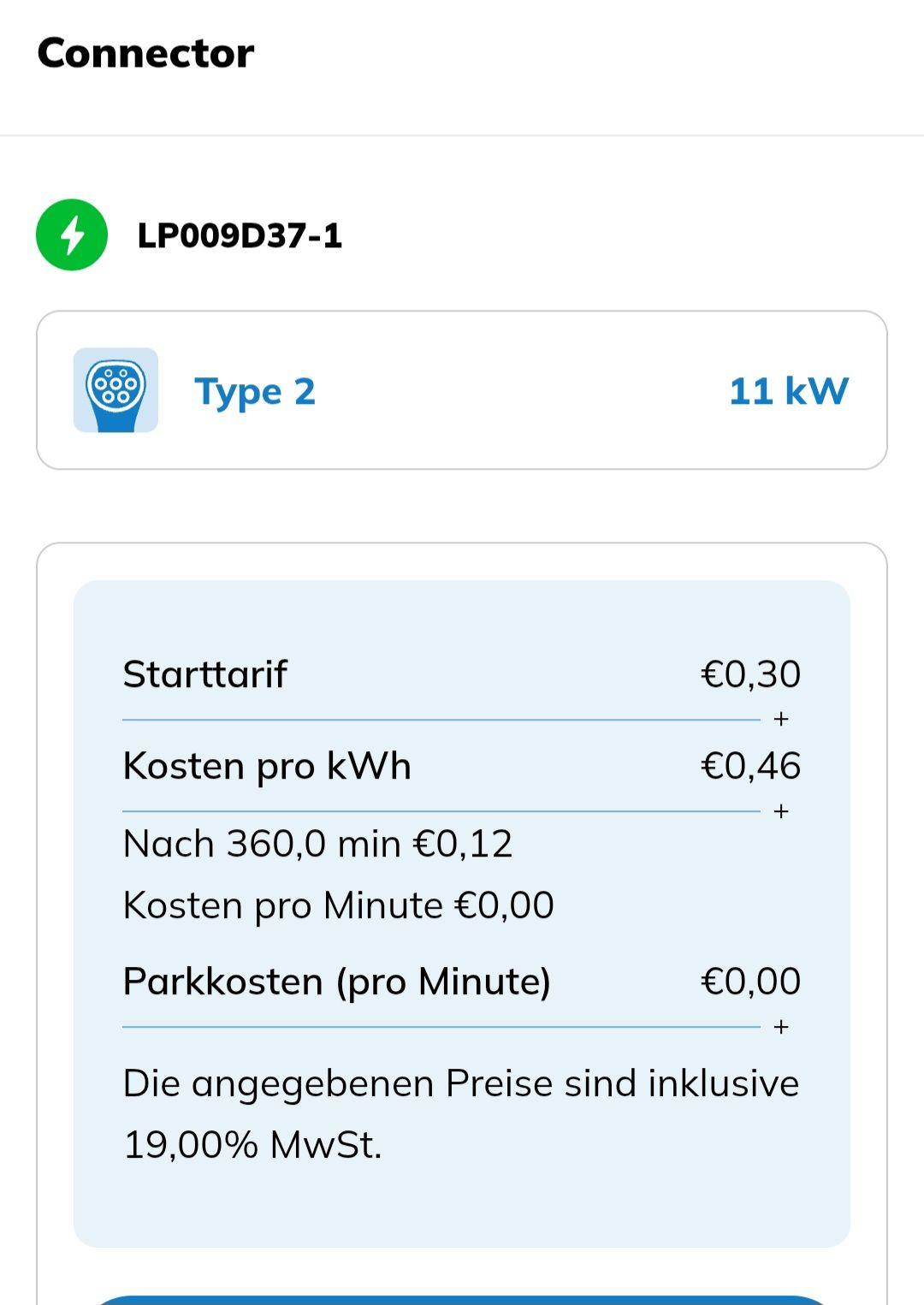Viewport: 924px width, 1305px height.
Task: Tap the Kosten pro Minute €0,00 line
Action: (339, 905)
